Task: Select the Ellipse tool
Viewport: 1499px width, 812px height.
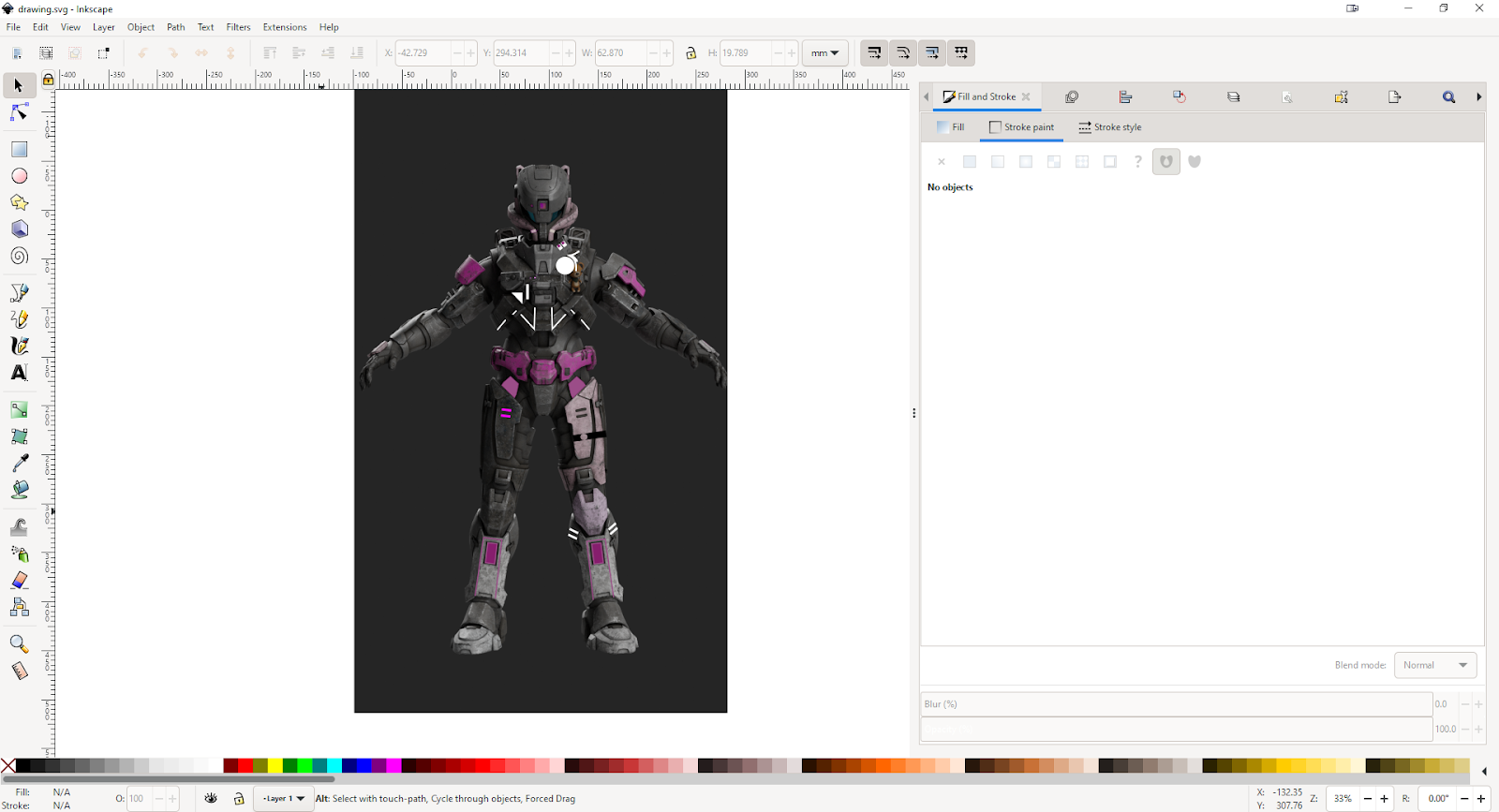Action: (19, 176)
